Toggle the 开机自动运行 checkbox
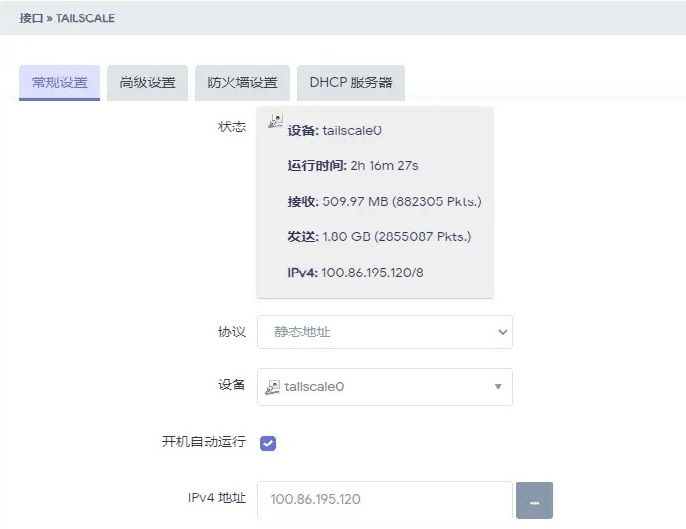This screenshot has height=529, width=686. pos(268,443)
